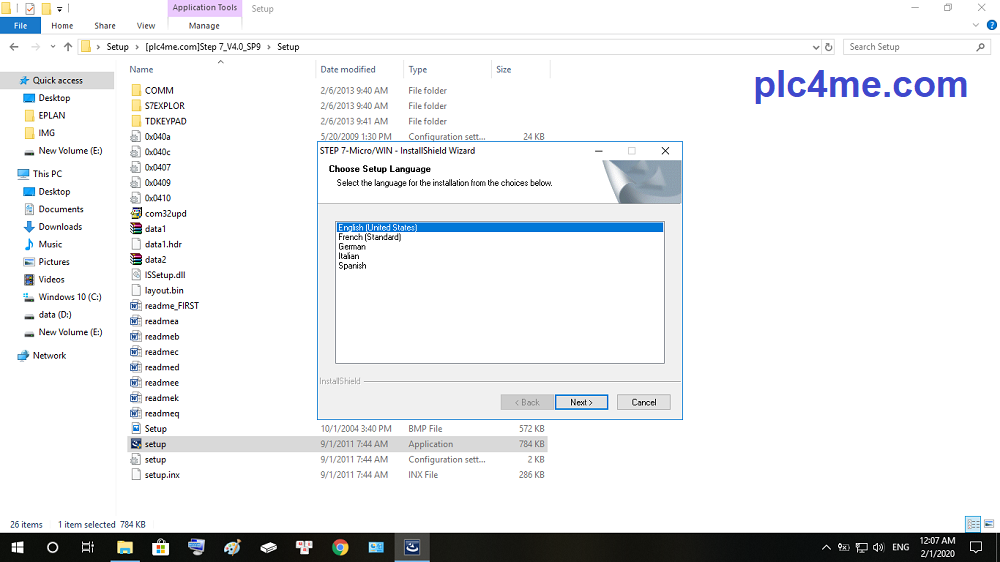Click Next in the InstallShield Wizard
The height and width of the screenshot is (562, 1000).
(x=581, y=403)
